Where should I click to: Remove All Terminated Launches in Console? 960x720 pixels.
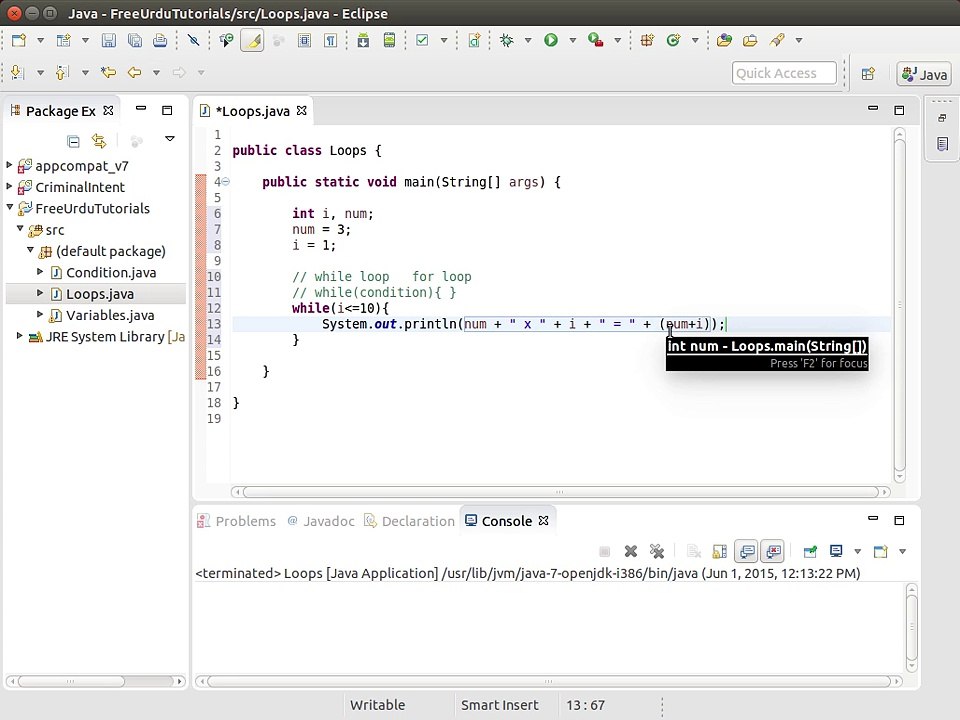(657, 552)
